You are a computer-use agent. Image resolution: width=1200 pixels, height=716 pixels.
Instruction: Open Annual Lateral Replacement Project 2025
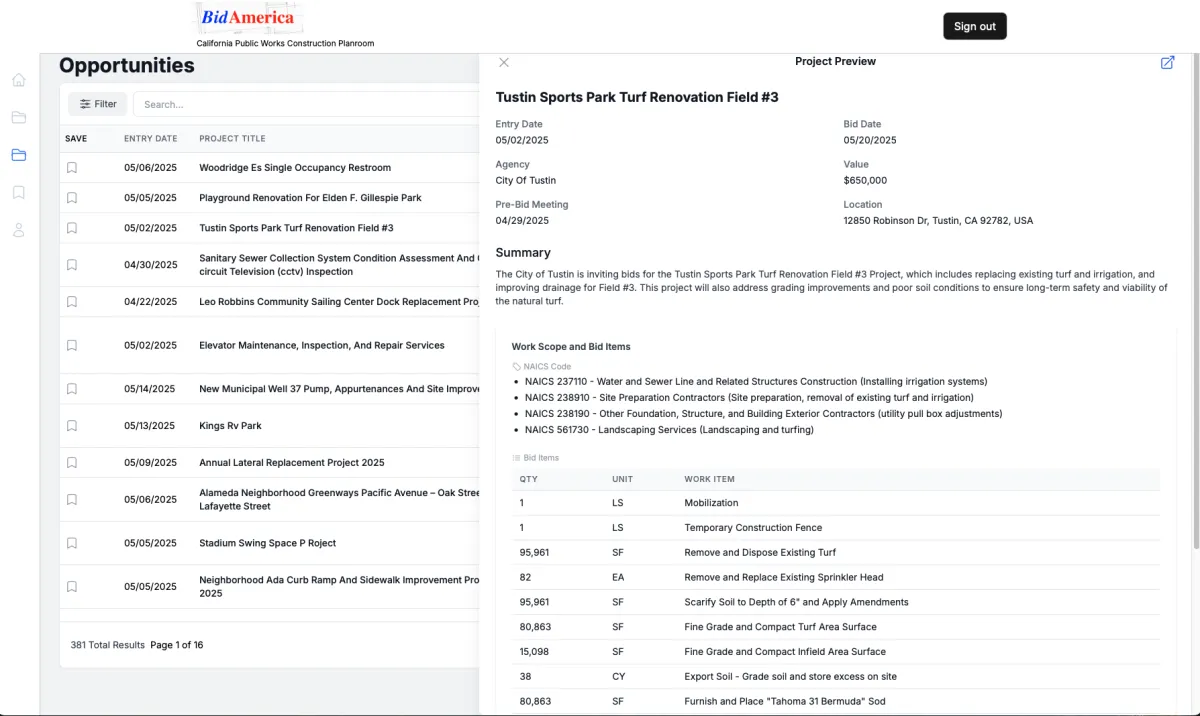[292, 463]
